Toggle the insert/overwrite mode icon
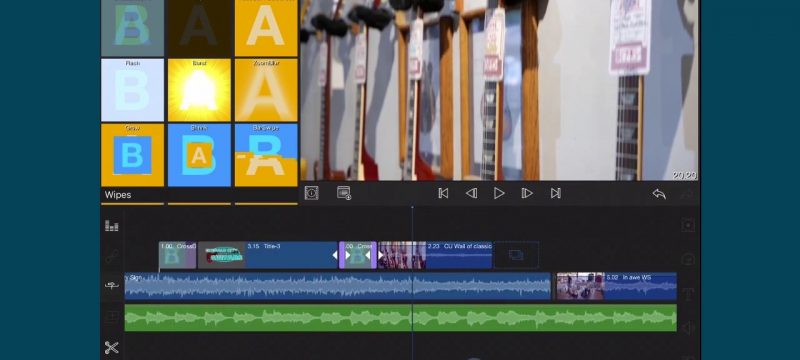 112,286
